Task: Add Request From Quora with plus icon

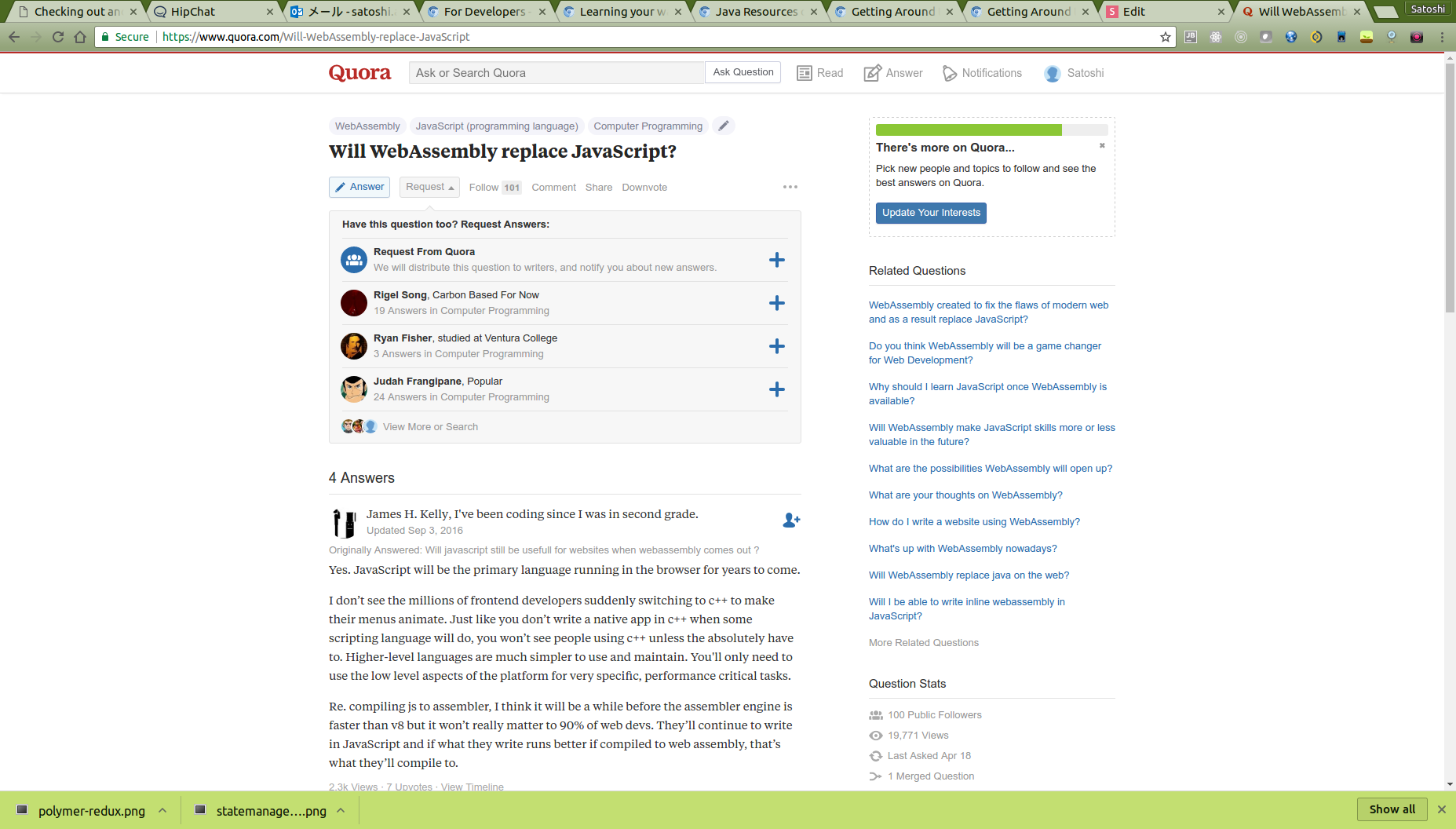Action: click(776, 260)
